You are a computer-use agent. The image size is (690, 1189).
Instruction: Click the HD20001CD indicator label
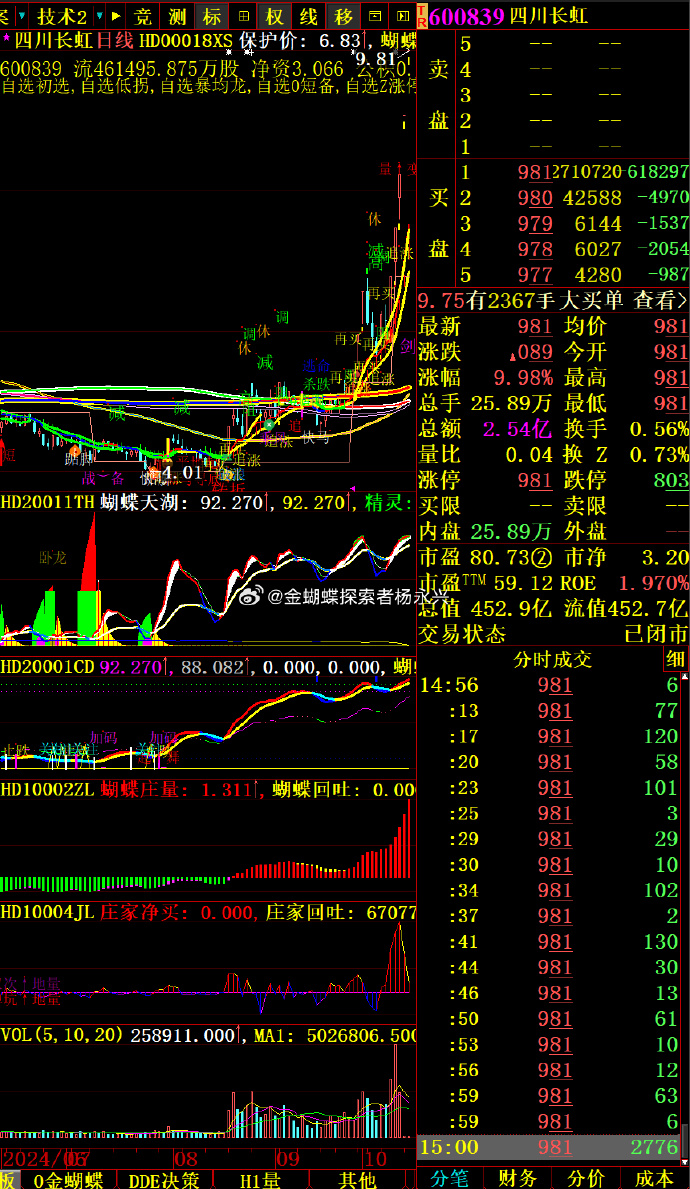tap(48, 667)
